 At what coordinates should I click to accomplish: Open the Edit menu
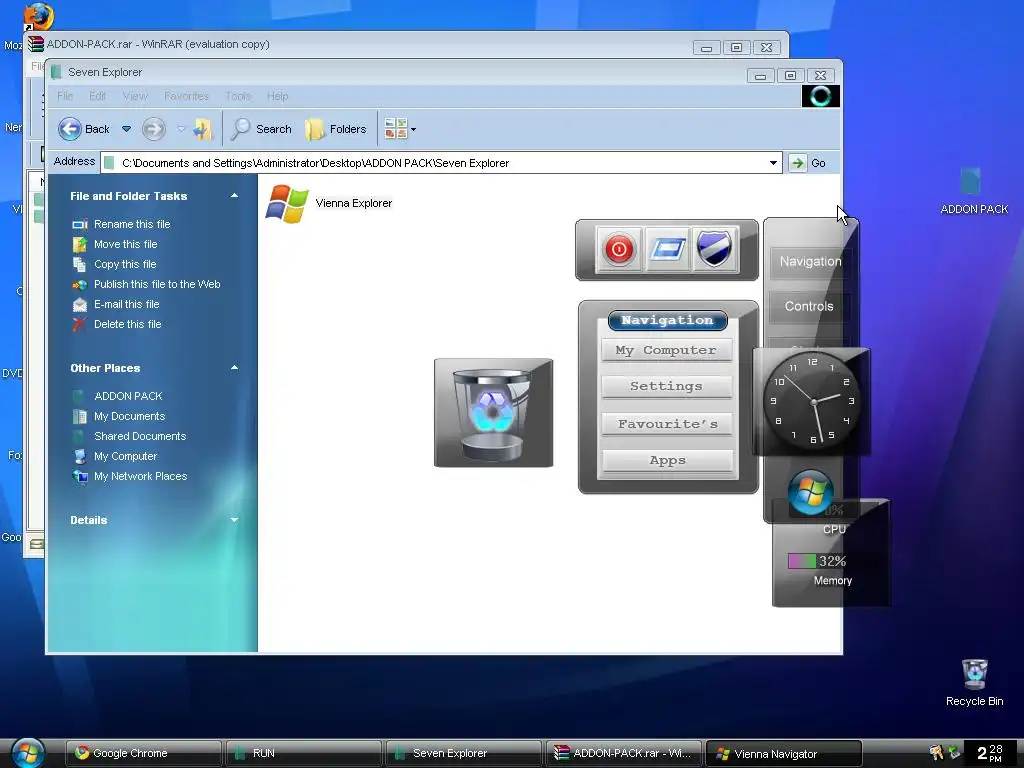click(97, 96)
